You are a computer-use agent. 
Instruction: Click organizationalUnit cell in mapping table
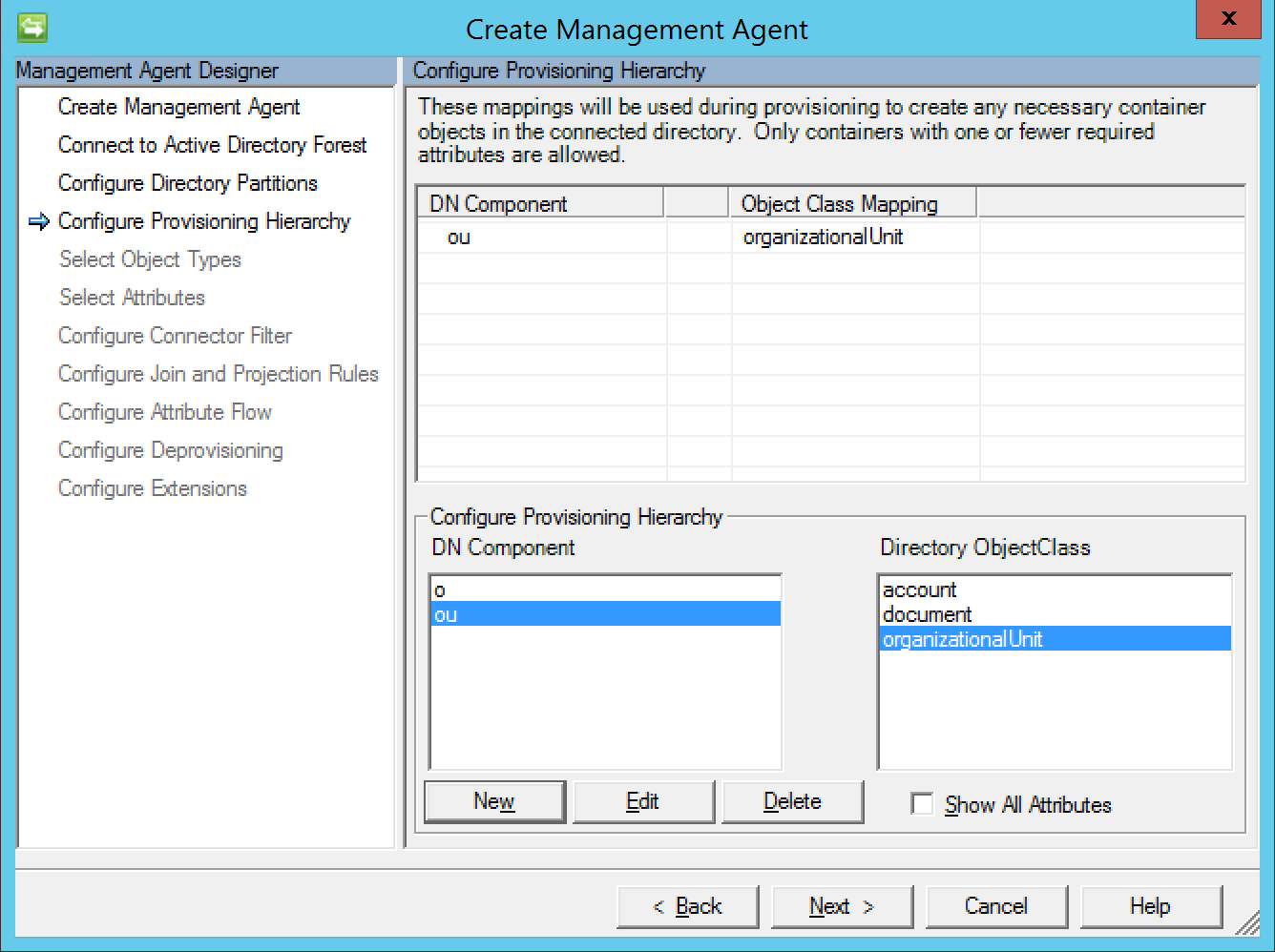tap(855, 237)
